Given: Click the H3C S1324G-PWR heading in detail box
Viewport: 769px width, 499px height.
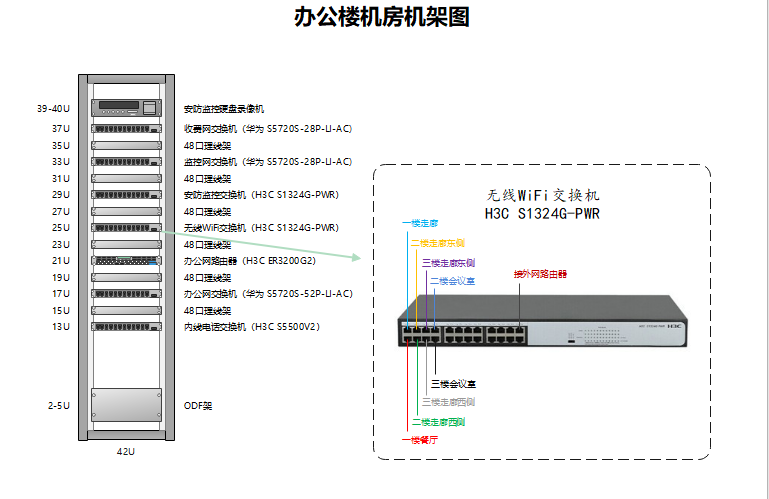Looking at the screenshot, I should (542, 214).
